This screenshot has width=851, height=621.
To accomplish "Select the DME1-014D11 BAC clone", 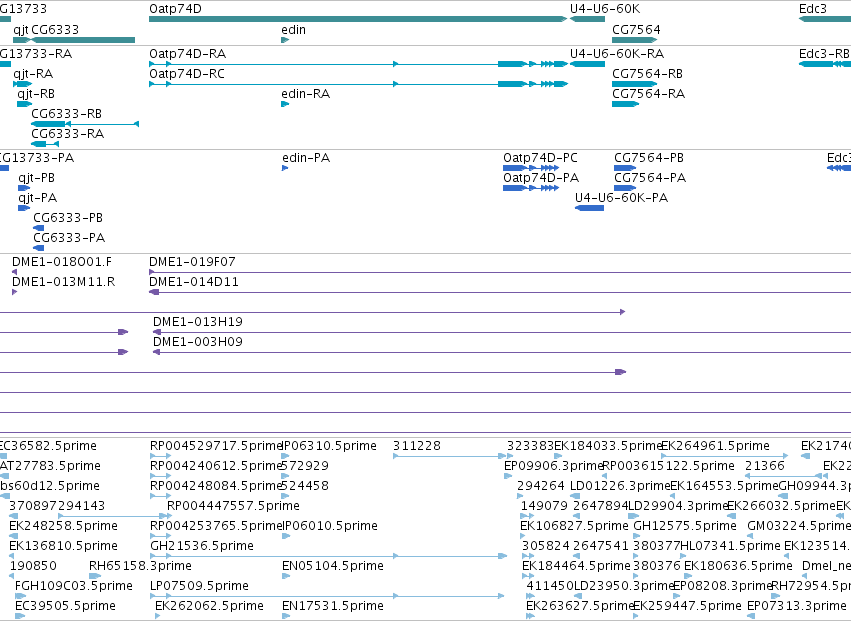I will coord(500,293).
